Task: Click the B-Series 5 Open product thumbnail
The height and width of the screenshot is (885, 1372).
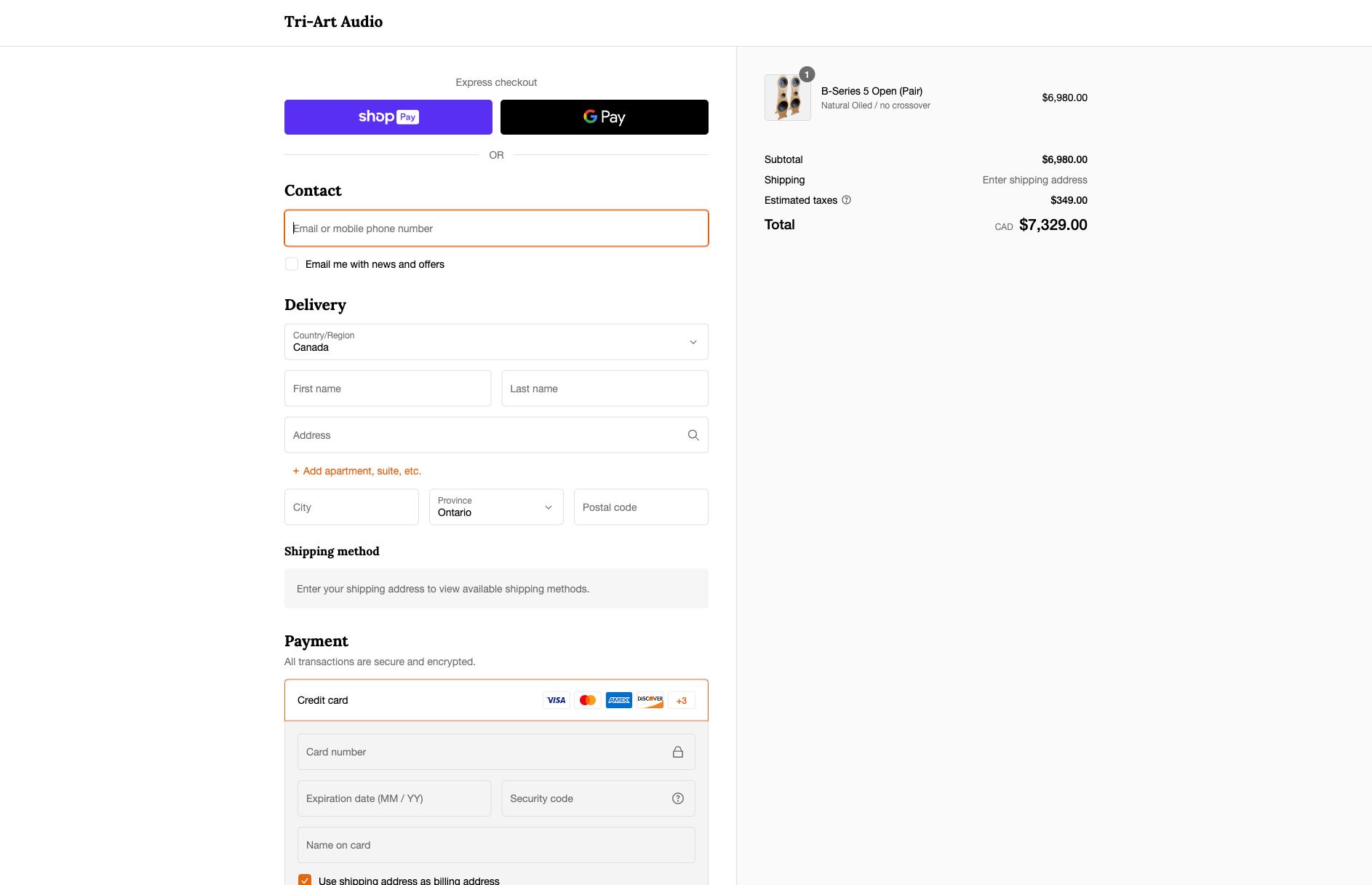Action: point(788,98)
